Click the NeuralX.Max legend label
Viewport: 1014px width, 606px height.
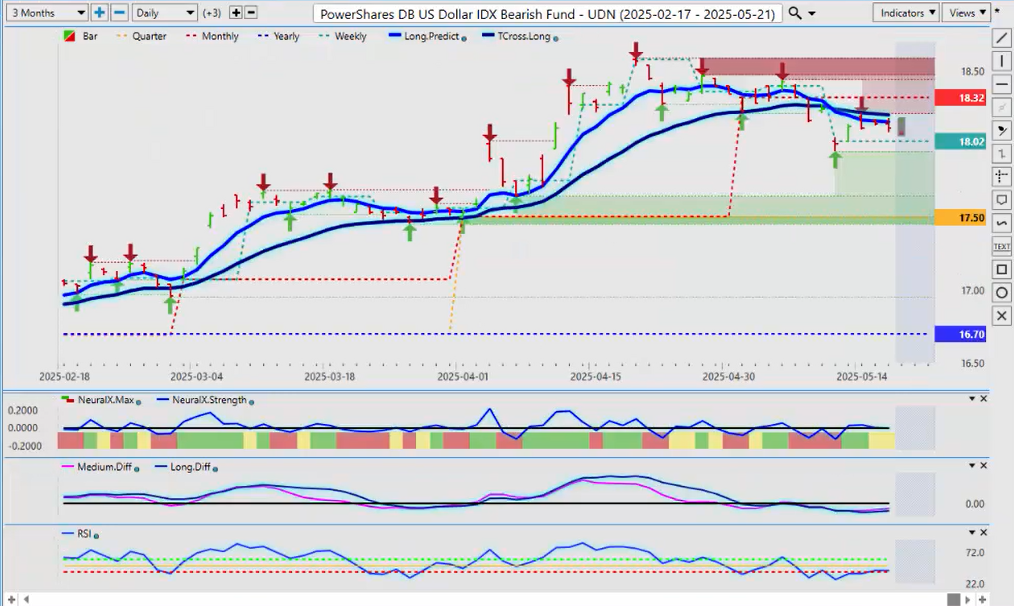coord(105,400)
